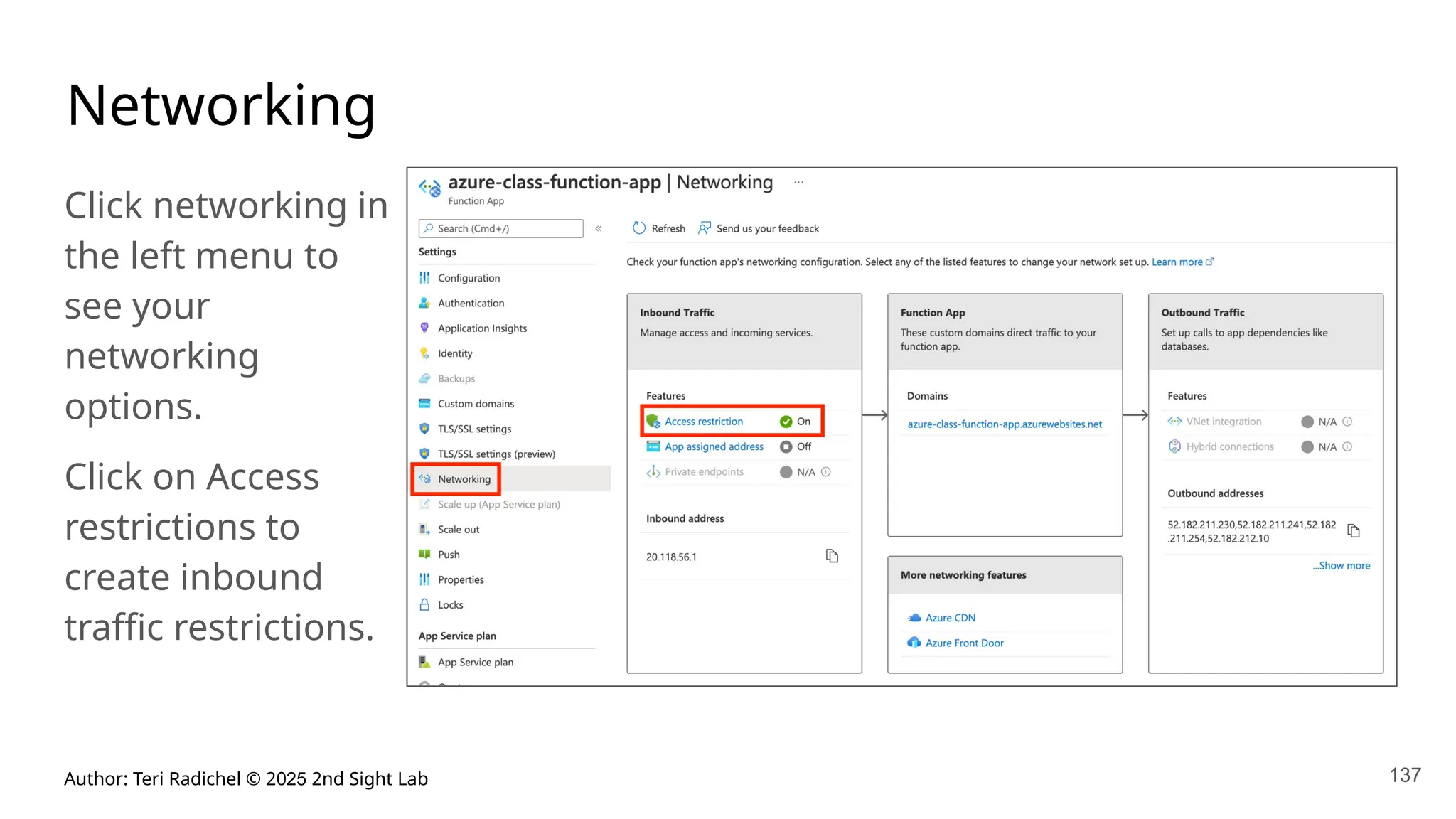Click the Function App header icon

tap(430, 188)
